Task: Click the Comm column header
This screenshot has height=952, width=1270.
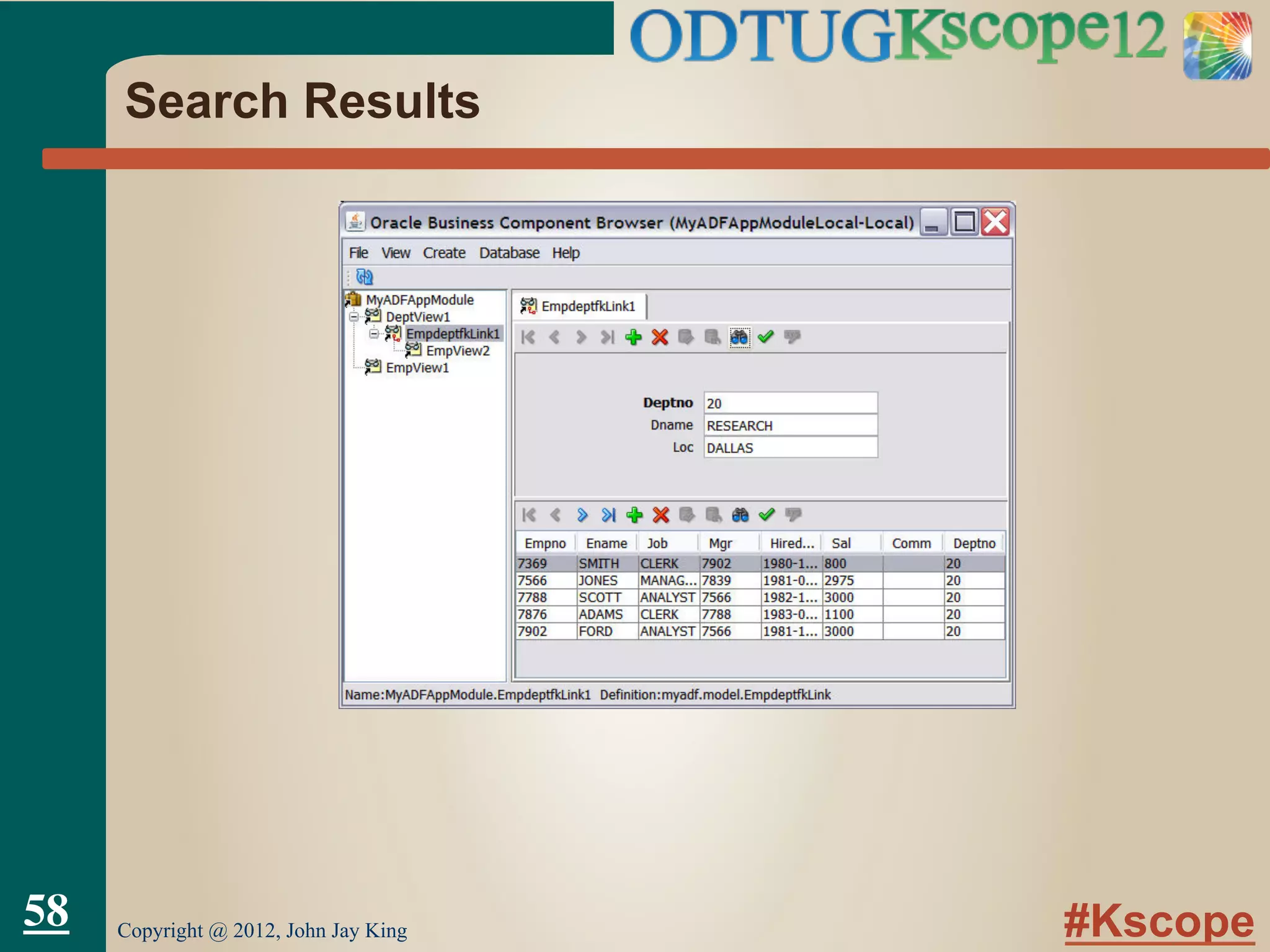Action: (912, 544)
